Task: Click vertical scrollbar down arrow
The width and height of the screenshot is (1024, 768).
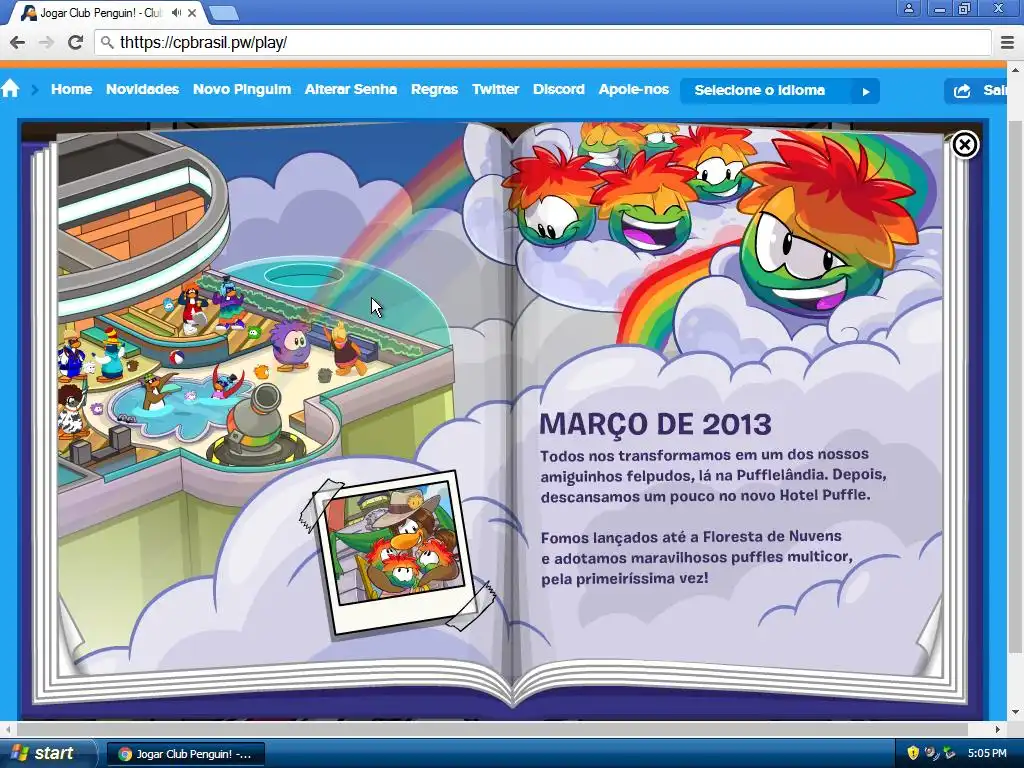Action: coord(1015,712)
